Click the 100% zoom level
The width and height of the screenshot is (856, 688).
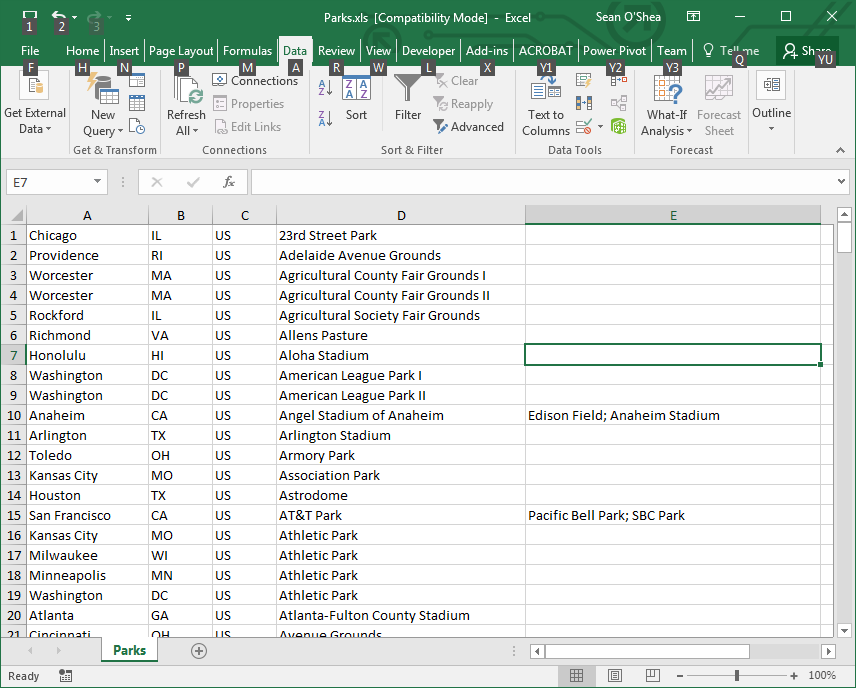coord(822,676)
